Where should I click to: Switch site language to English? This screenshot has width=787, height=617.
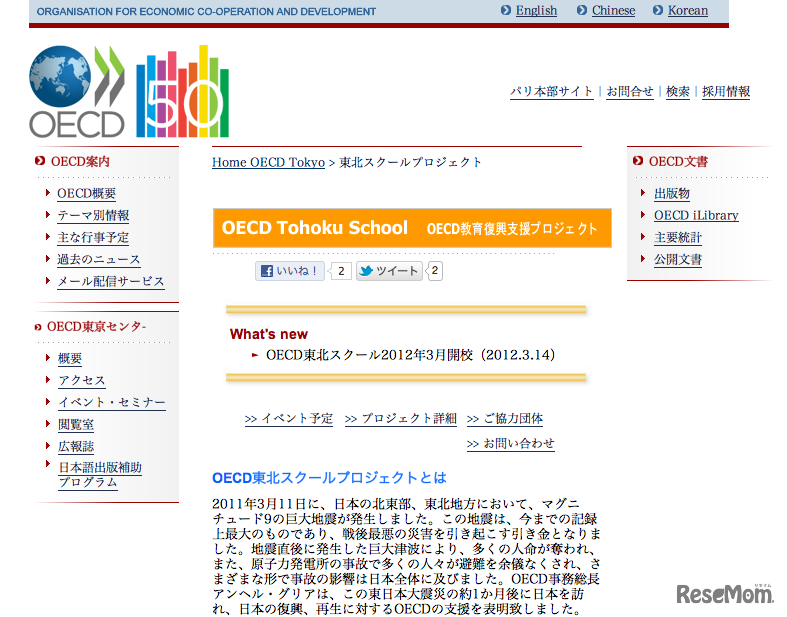(x=537, y=11)
